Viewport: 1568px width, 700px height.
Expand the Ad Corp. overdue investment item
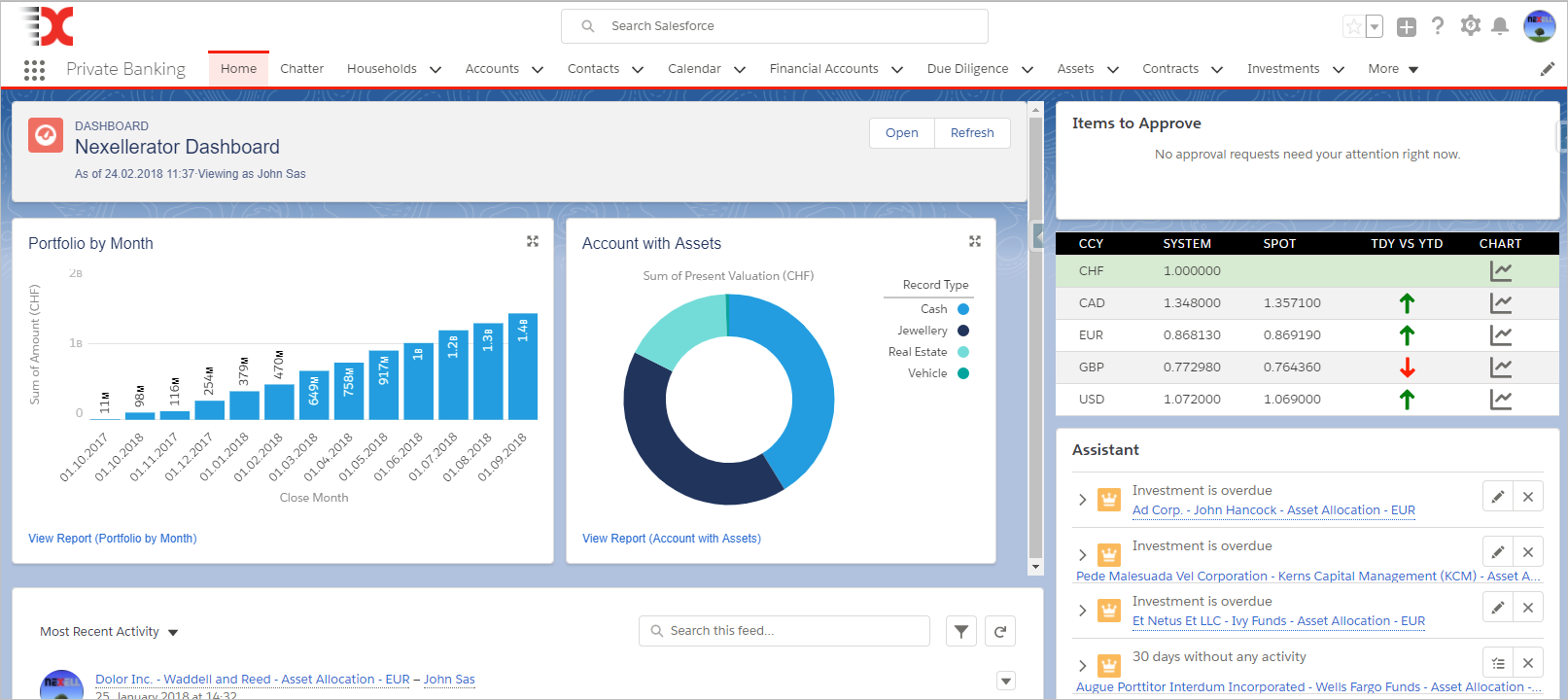[1082, 500]
